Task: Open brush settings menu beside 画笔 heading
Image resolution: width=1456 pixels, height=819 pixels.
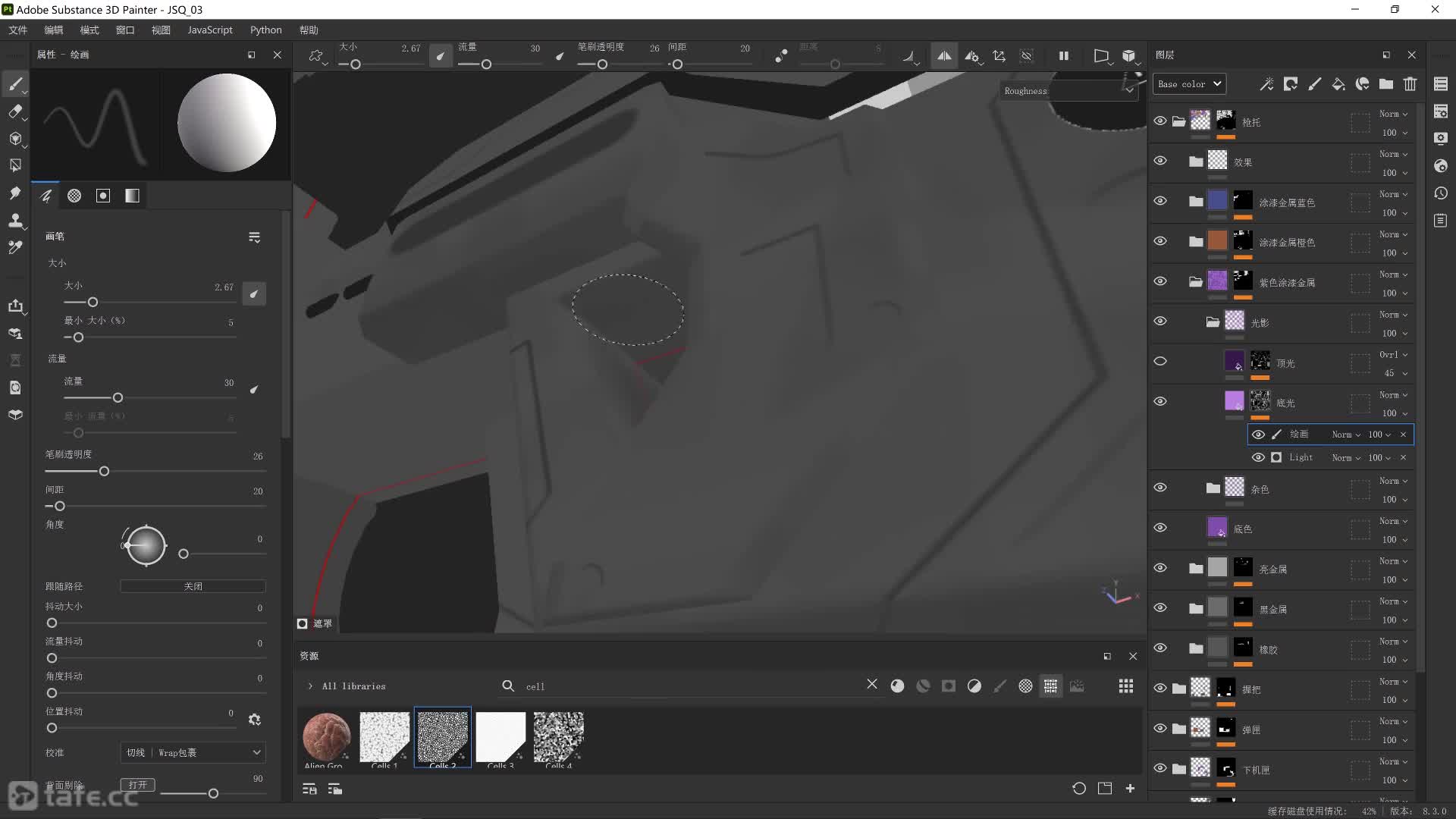Action: [x=254, y=237]
